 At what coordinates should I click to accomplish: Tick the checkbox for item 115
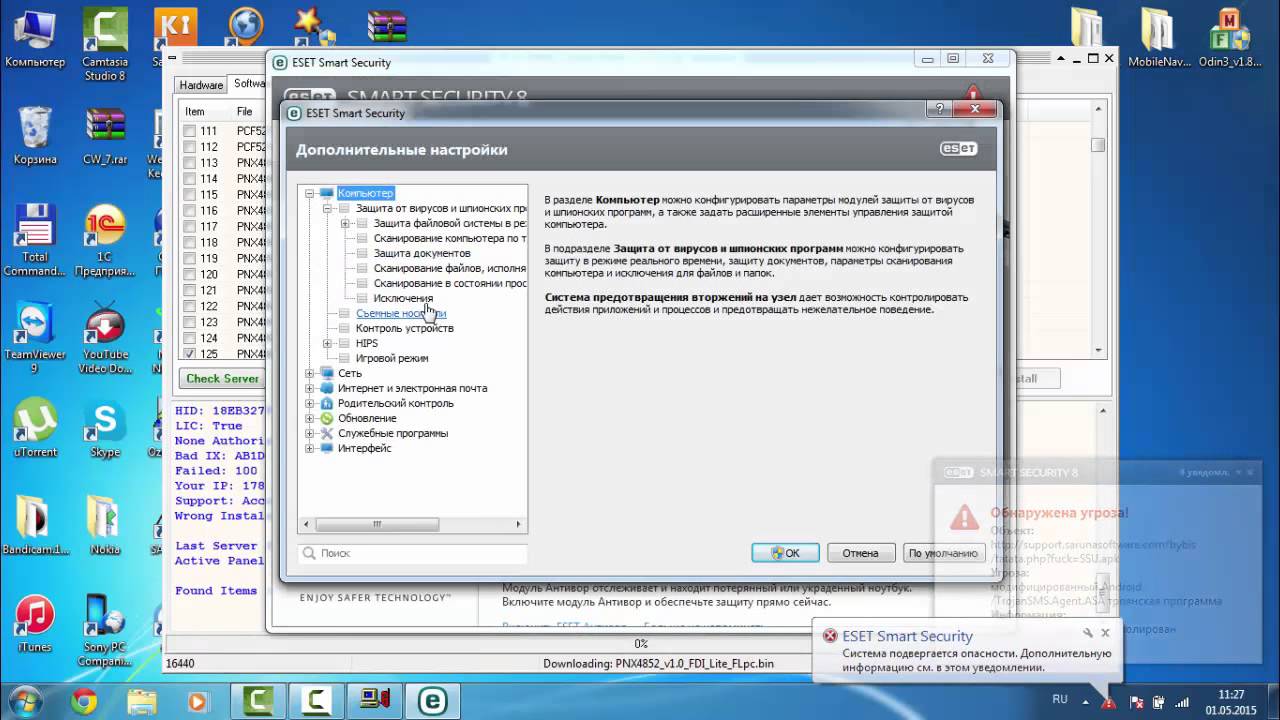(x=190, y=195)
